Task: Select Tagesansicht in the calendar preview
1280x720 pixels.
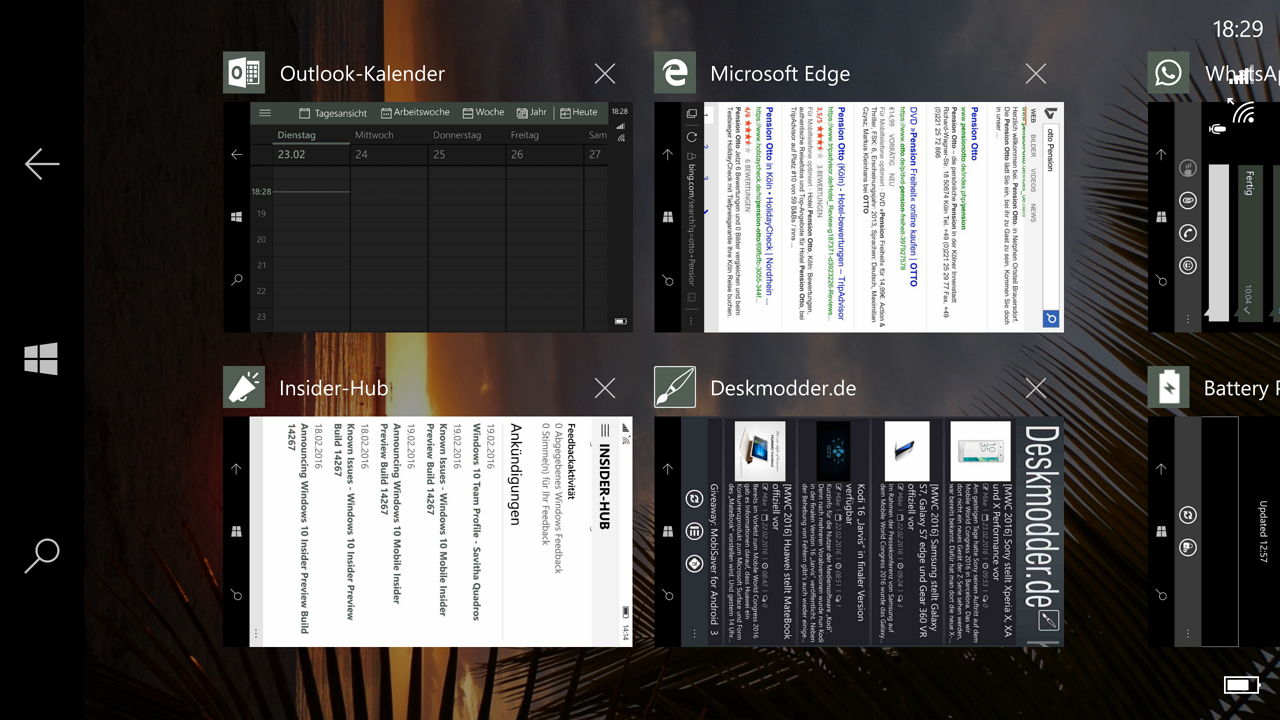Action: (333, 113)
